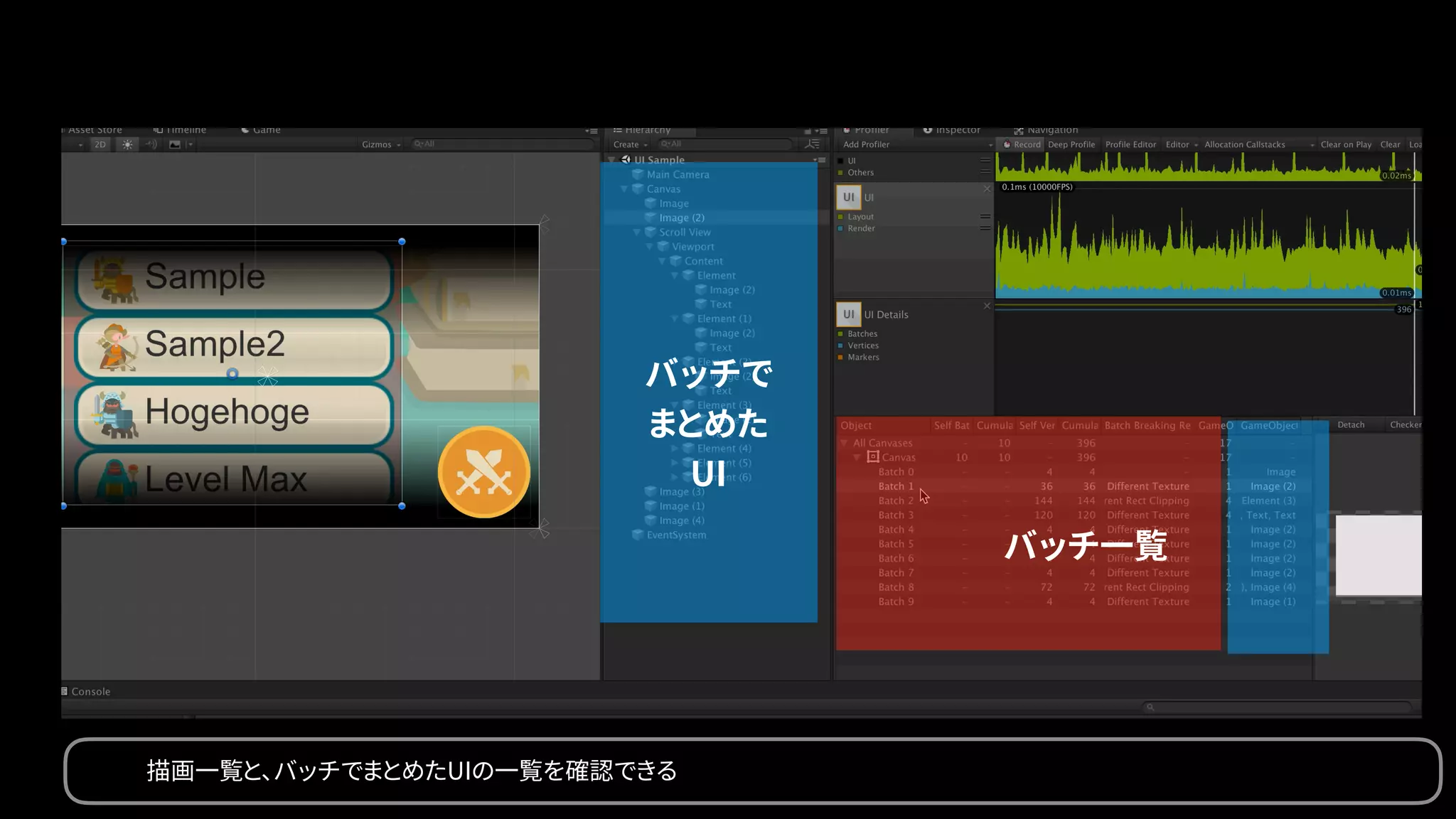1456x819 pixels.
Task: Switch to the Navigation tab
Action: click(1046, 130)
